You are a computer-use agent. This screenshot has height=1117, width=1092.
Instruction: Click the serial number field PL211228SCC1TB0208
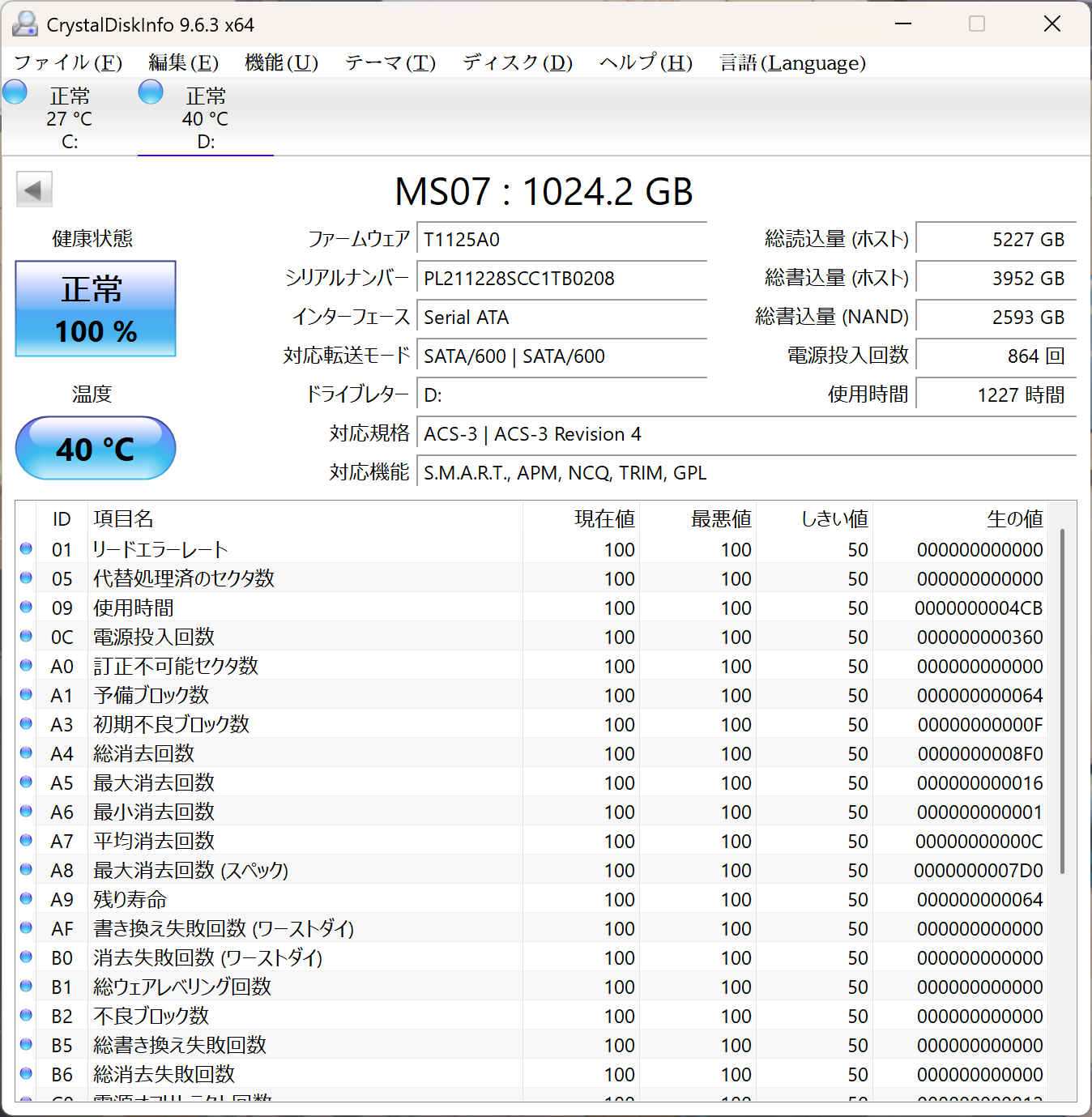point(561,279)
